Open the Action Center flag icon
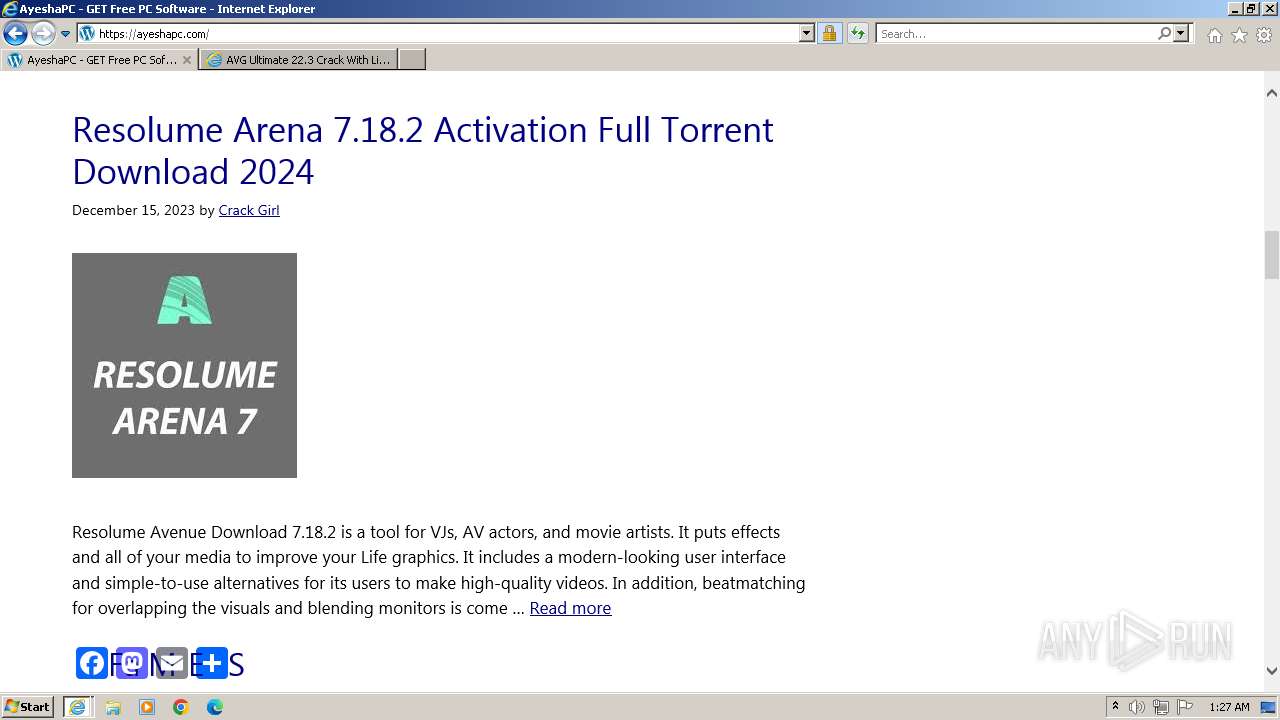Screen dimensions: 1280x720 coord(1185,707)
